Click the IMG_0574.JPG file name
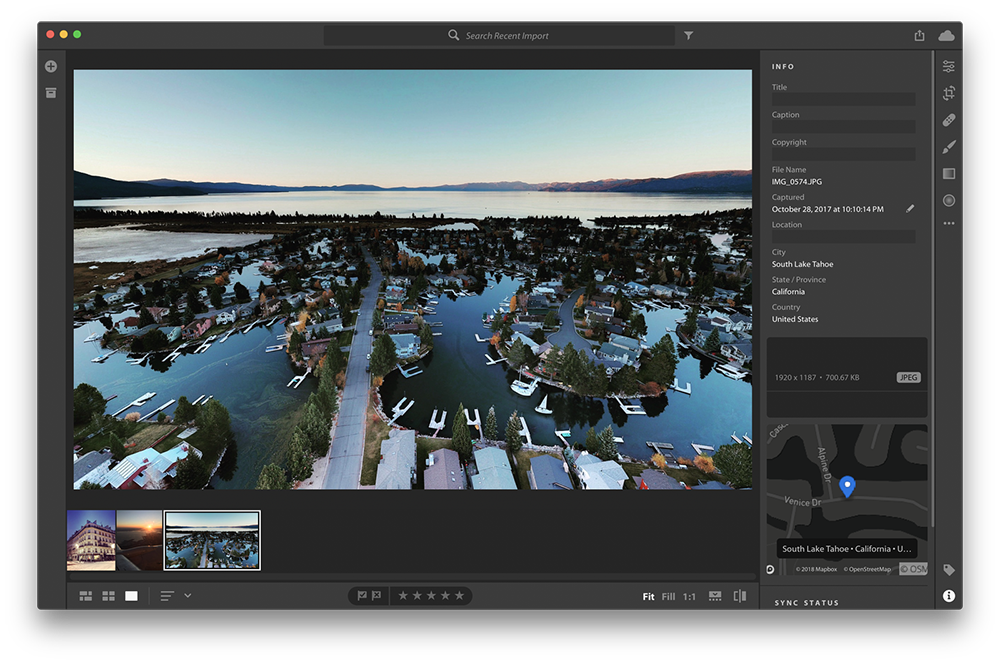The image size is (1000, 663). pyautogui.click(x=797, y=182)
